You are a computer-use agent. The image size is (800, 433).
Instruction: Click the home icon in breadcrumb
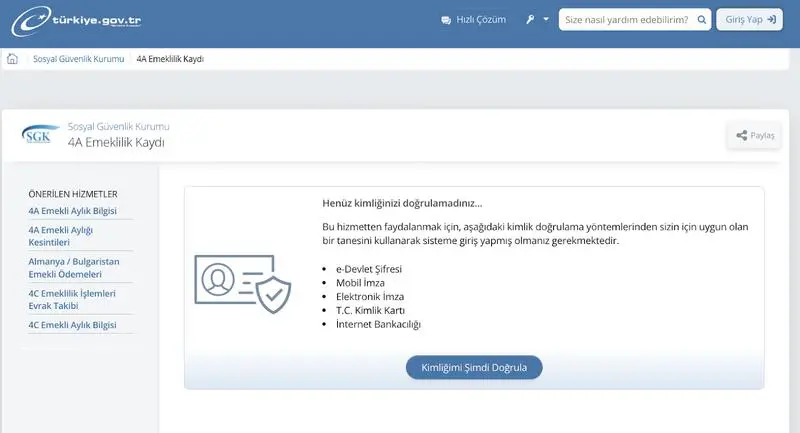pos(12,59)
